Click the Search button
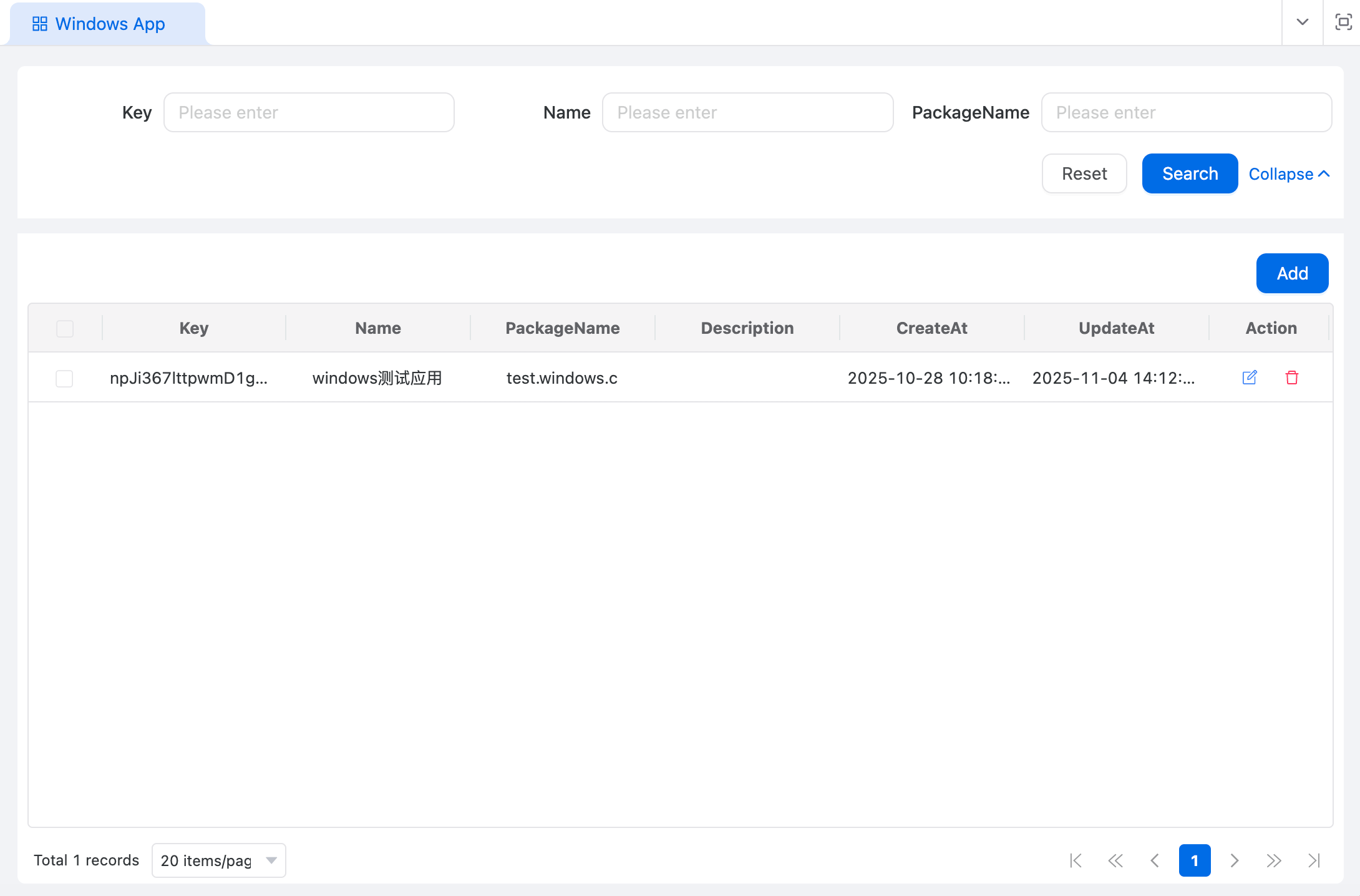Viewport: 1360px width, 896px height. [1190, 173]
